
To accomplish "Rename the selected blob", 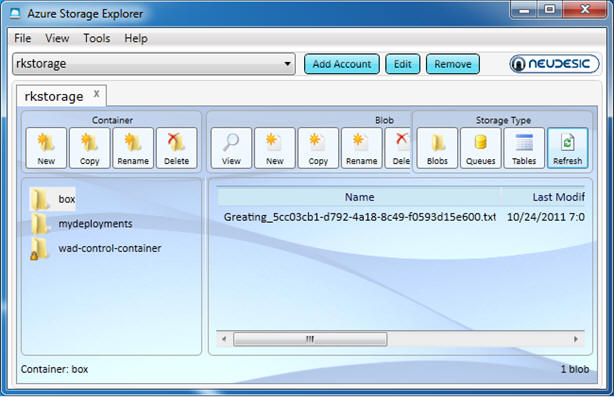I will [x=362, y=148].
